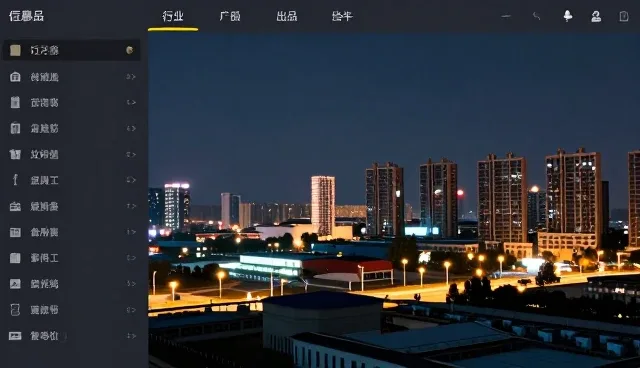Click the thin pin-shaped sidebar icon
The width and height of the screenshot is (640, 368).
pyautogui.click(x=15, y=180)
